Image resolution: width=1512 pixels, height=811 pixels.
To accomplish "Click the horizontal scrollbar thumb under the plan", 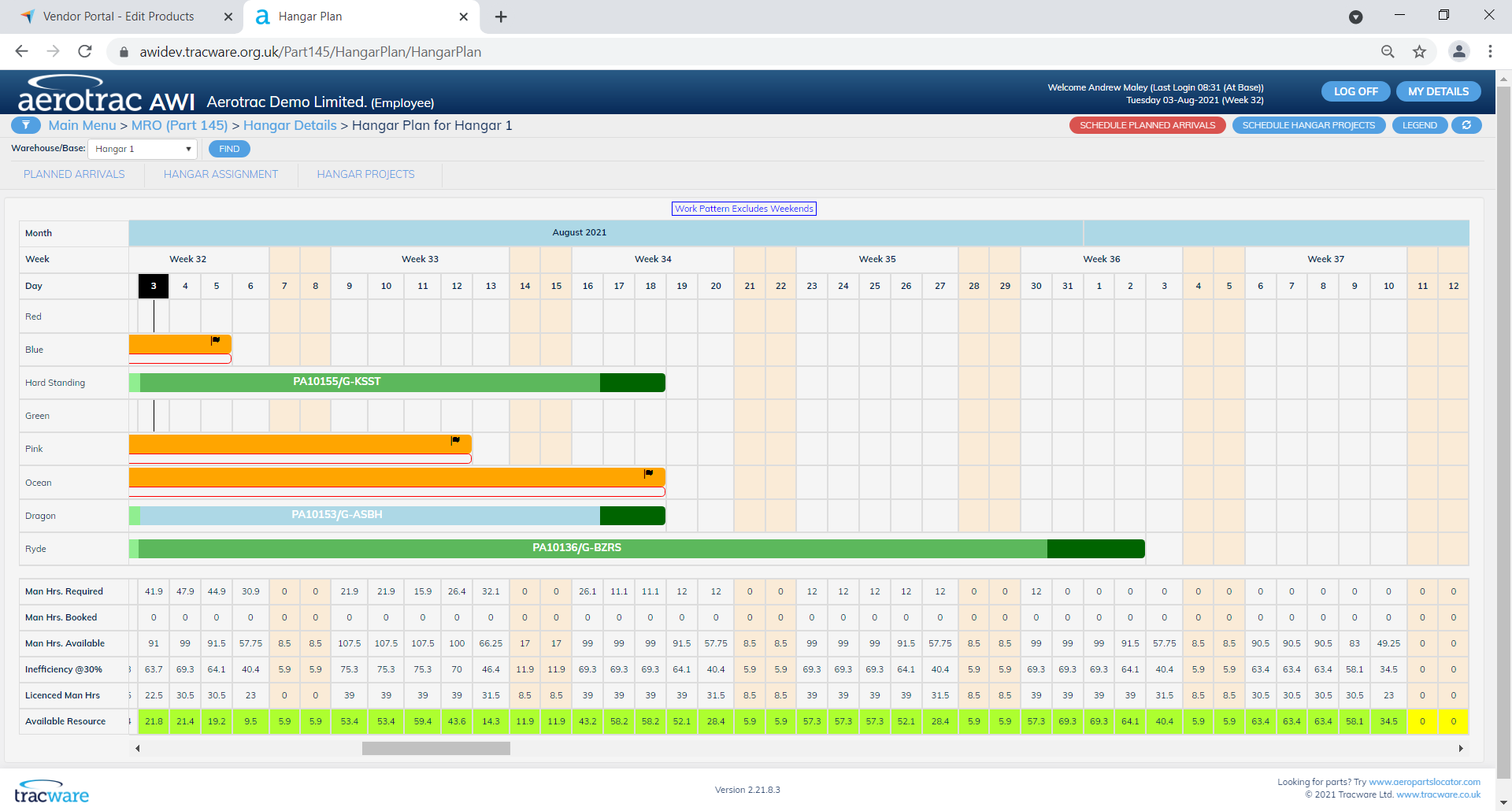I will [x=435, y=749].
